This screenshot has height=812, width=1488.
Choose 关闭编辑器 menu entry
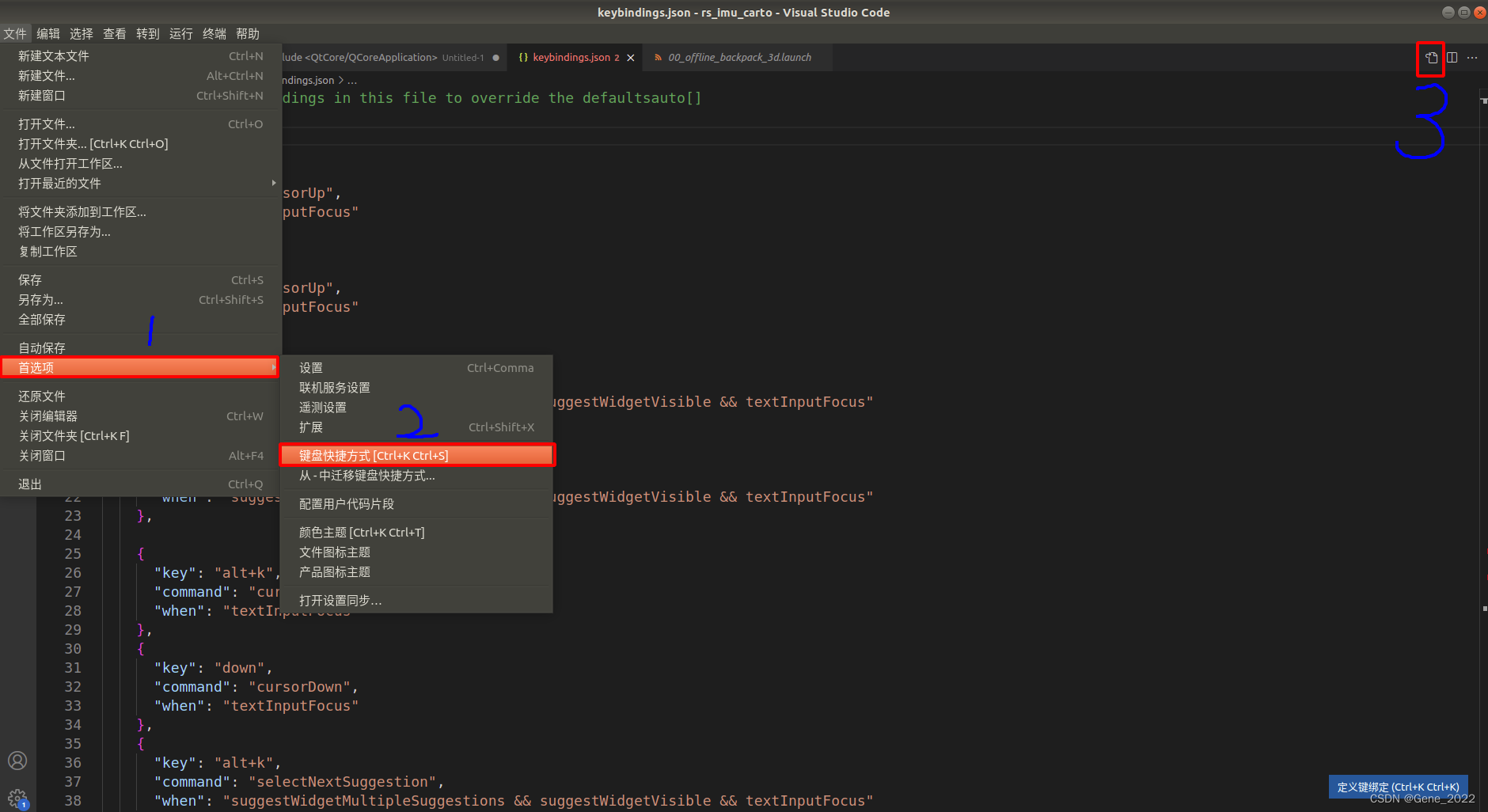click(x=141, y=416)
